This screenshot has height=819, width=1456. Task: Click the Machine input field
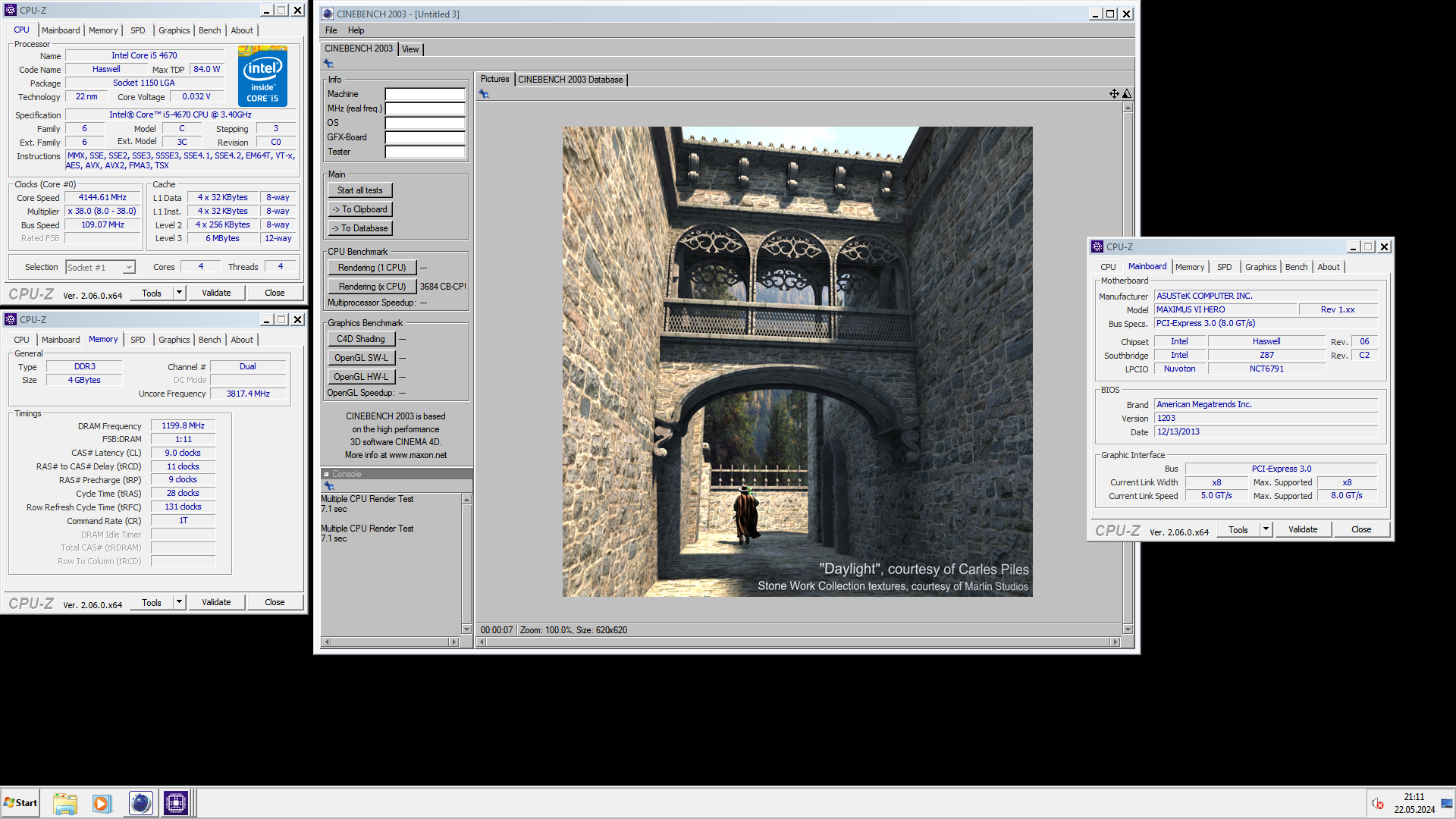(425, 94)
